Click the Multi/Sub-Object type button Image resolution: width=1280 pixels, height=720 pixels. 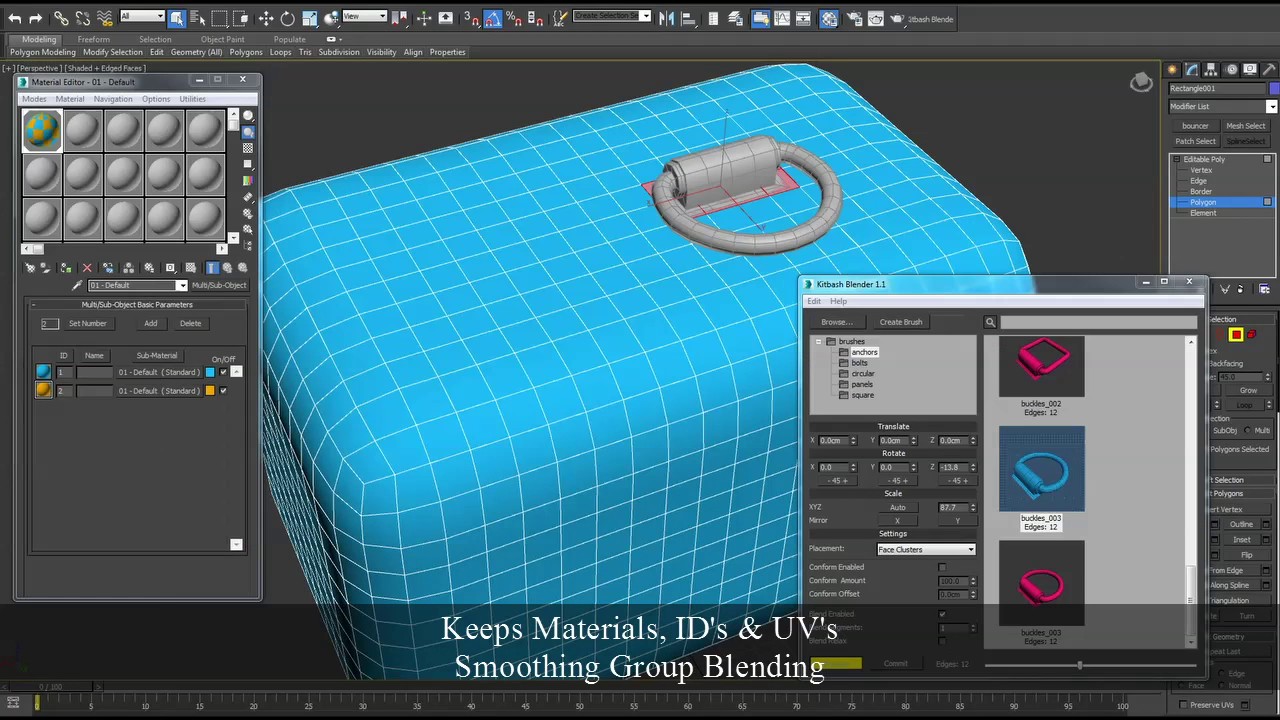[219, 285]
